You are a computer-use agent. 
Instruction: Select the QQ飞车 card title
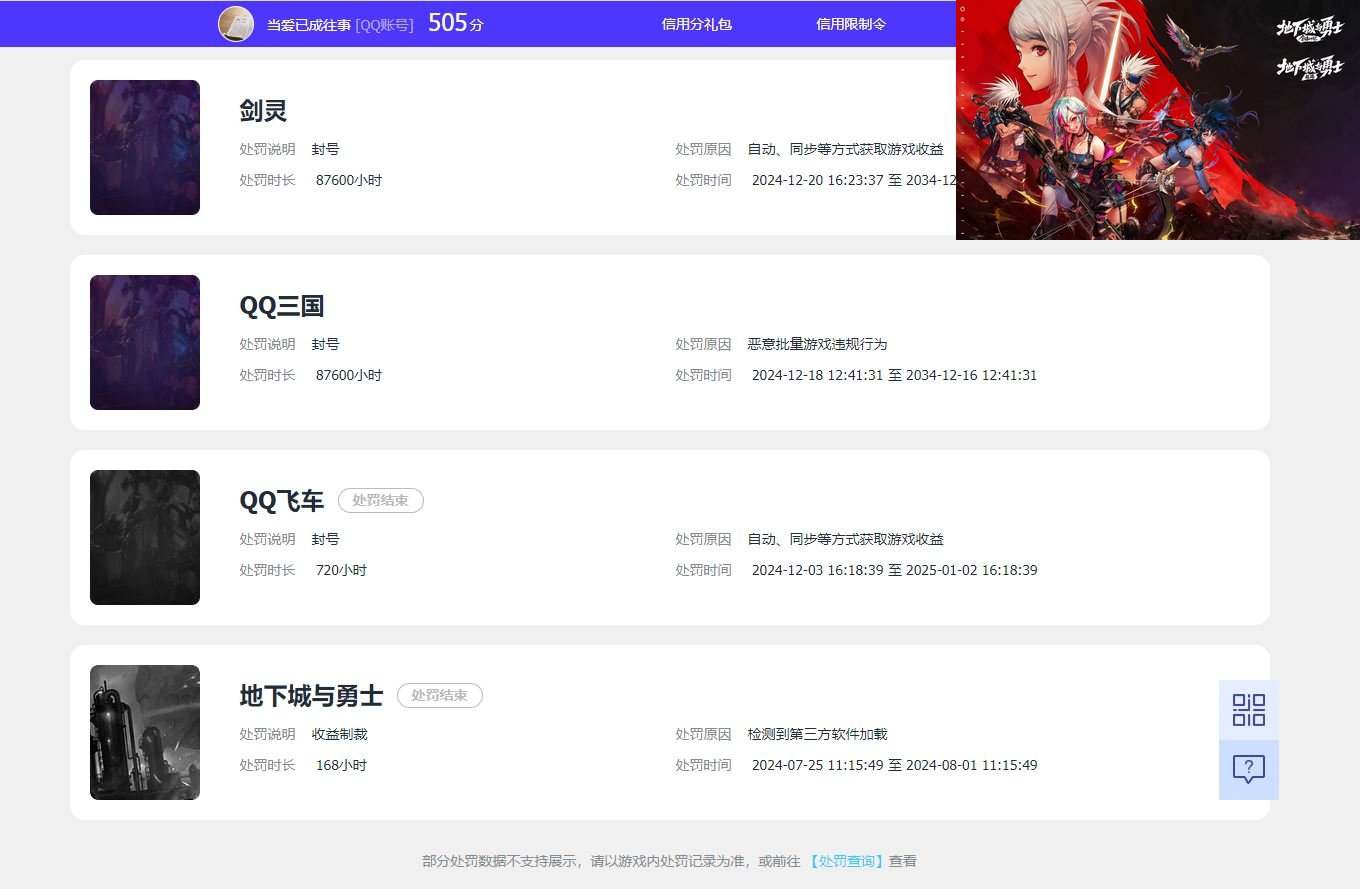(282, 501)
